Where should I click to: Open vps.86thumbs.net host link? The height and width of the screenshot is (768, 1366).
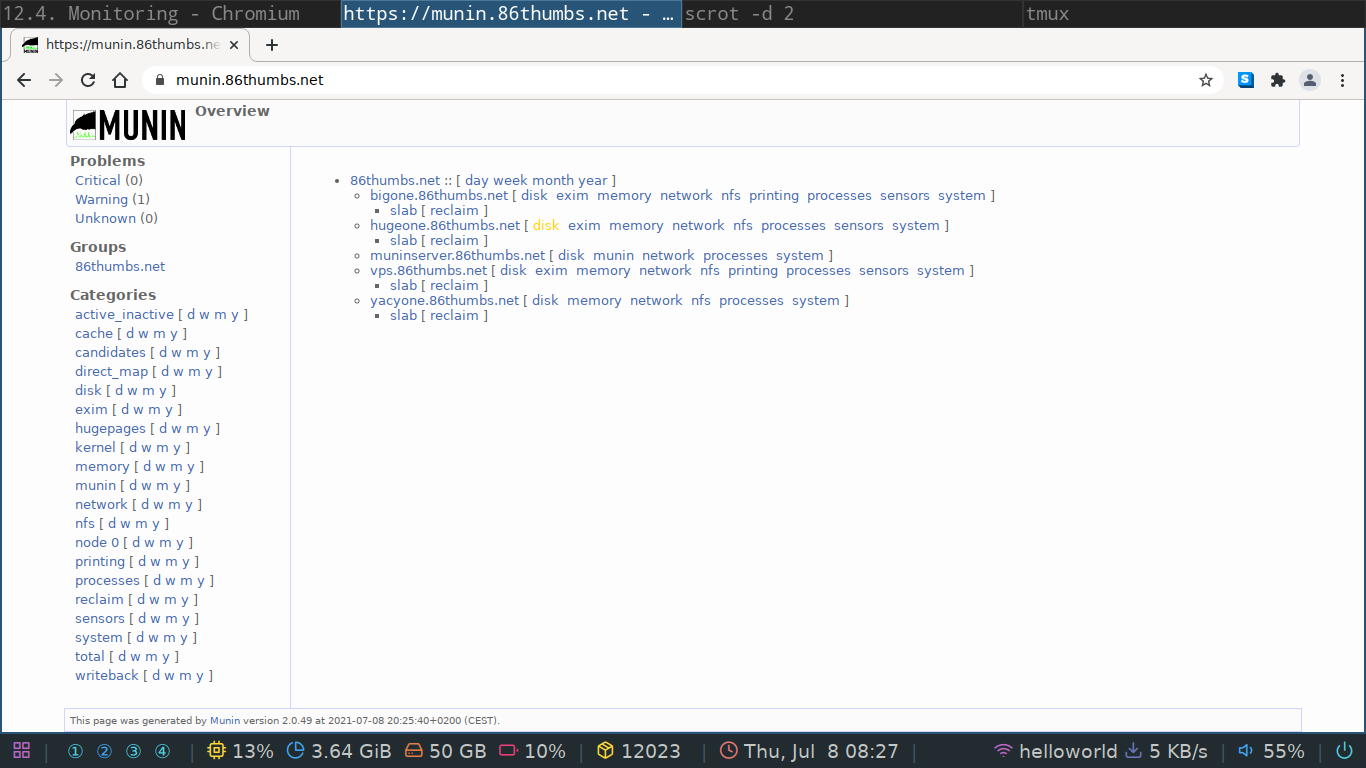[428, 270]
